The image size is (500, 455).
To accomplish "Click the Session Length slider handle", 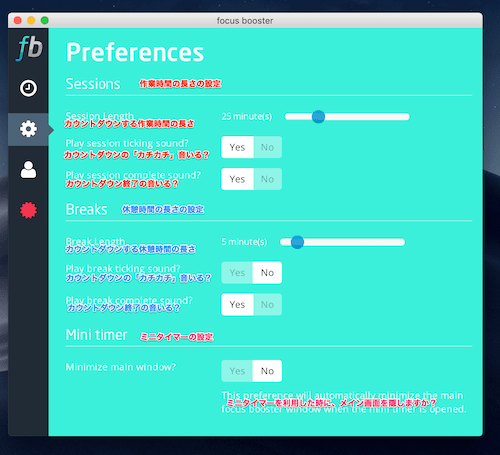I will 318,117.
